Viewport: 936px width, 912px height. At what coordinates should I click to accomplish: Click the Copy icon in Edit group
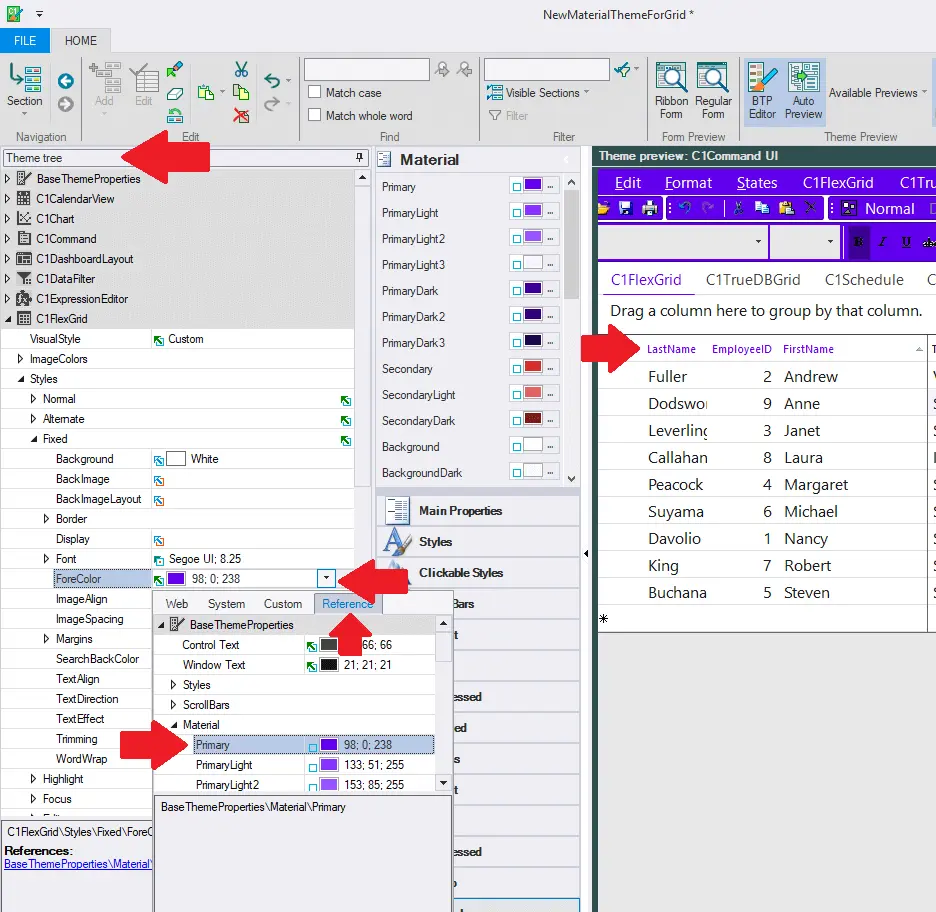point(241,93)
